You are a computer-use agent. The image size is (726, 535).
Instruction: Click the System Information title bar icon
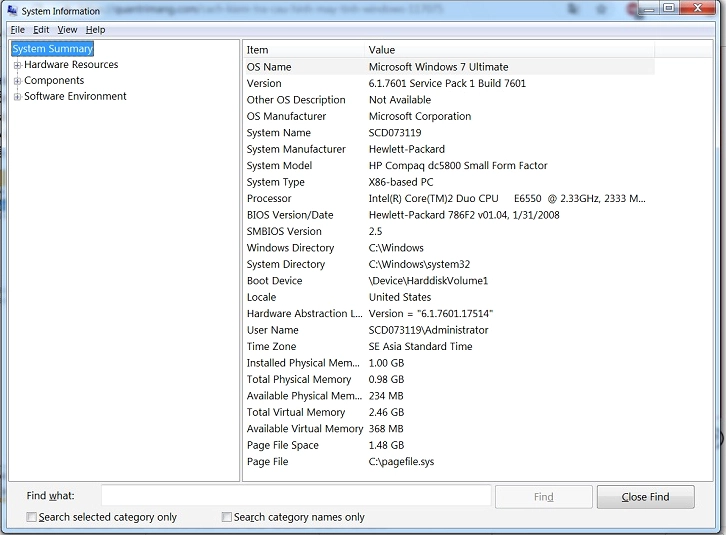click(x=12, y=10)
